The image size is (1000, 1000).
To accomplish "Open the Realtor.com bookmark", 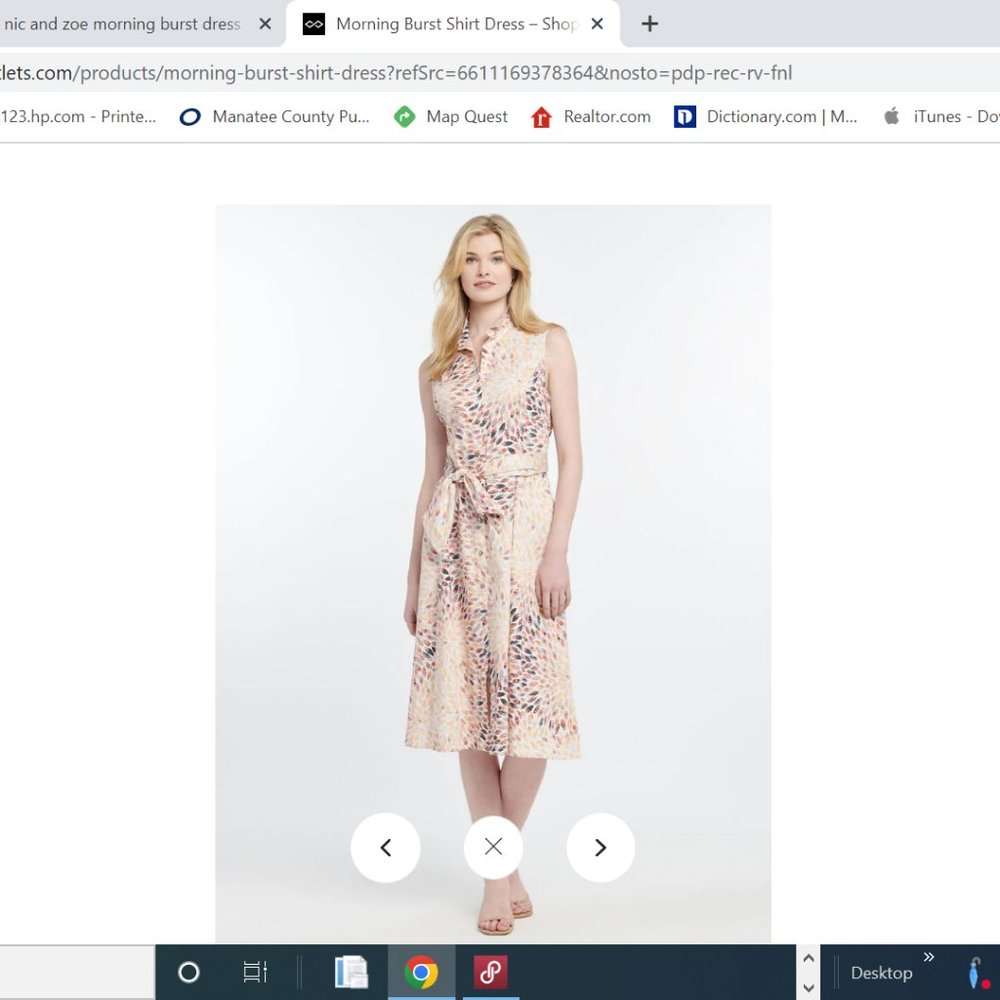I will coord(591,117).
